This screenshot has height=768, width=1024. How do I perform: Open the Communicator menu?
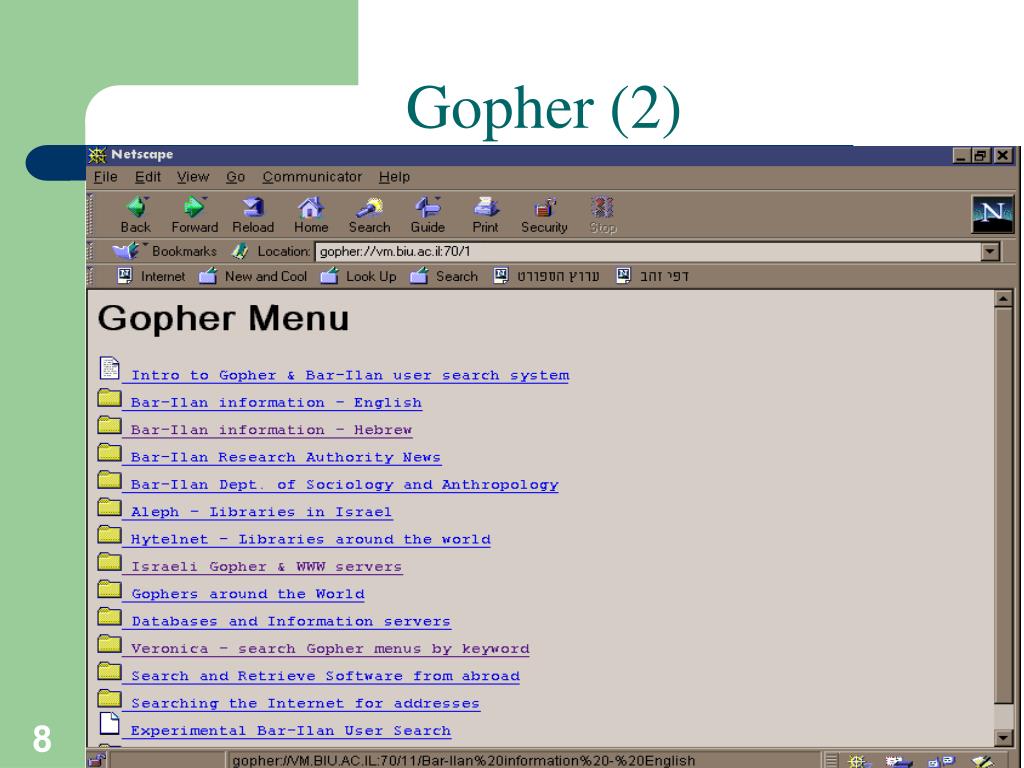[312, 177]
